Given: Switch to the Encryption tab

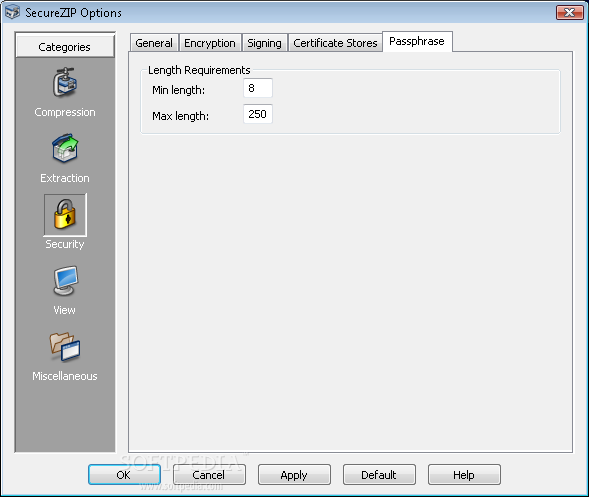Looking at the screenshot, I should pyautogui.click(x=210, y=43).
